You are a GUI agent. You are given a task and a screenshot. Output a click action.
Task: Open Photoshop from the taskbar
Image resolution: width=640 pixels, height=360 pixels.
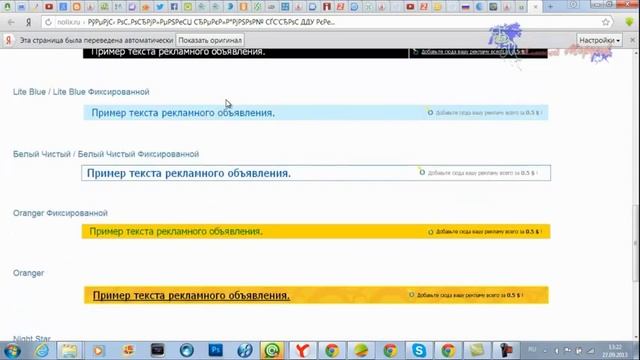[x=216, y=351]
